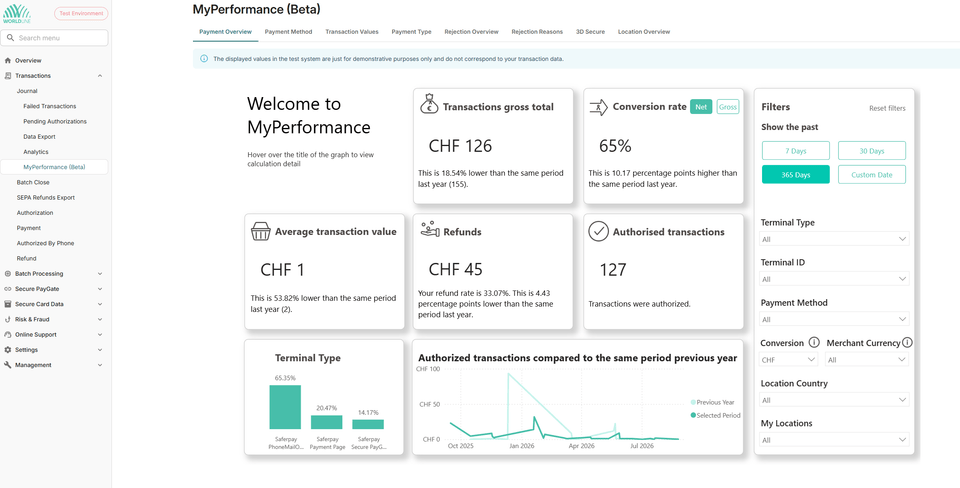Viewport: 960px width, 488px height.
Task: Expand the Online Support chevron
Action: coord(100,335)
